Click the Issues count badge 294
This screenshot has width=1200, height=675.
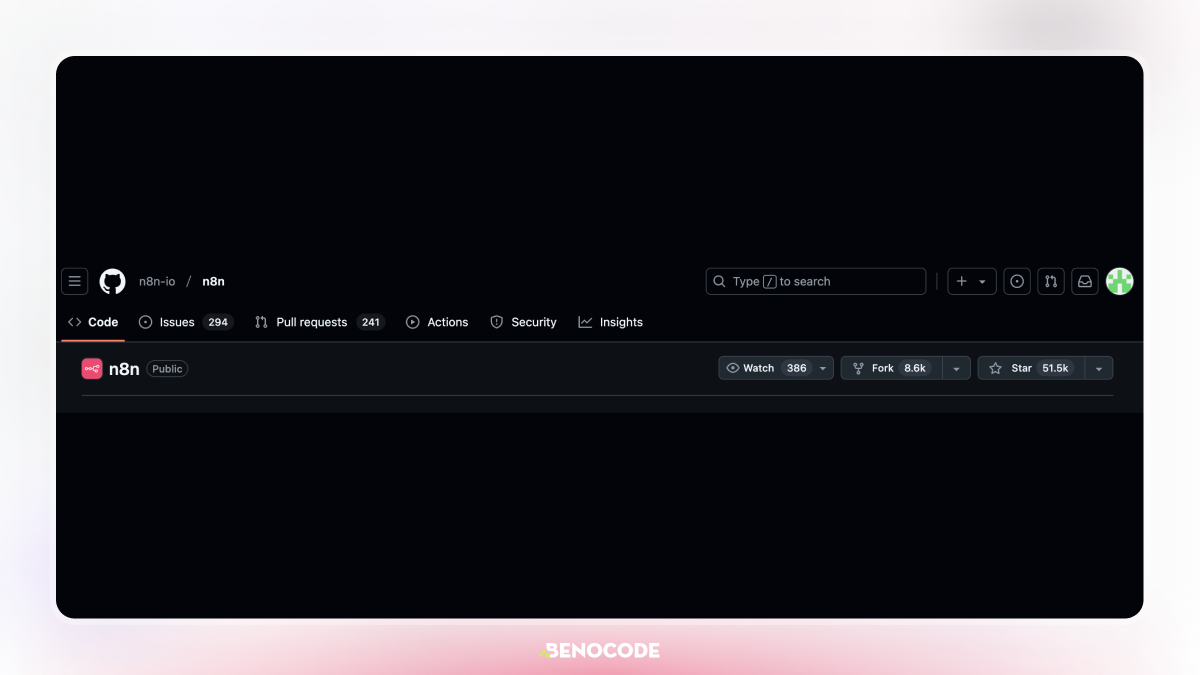(218, 322)
